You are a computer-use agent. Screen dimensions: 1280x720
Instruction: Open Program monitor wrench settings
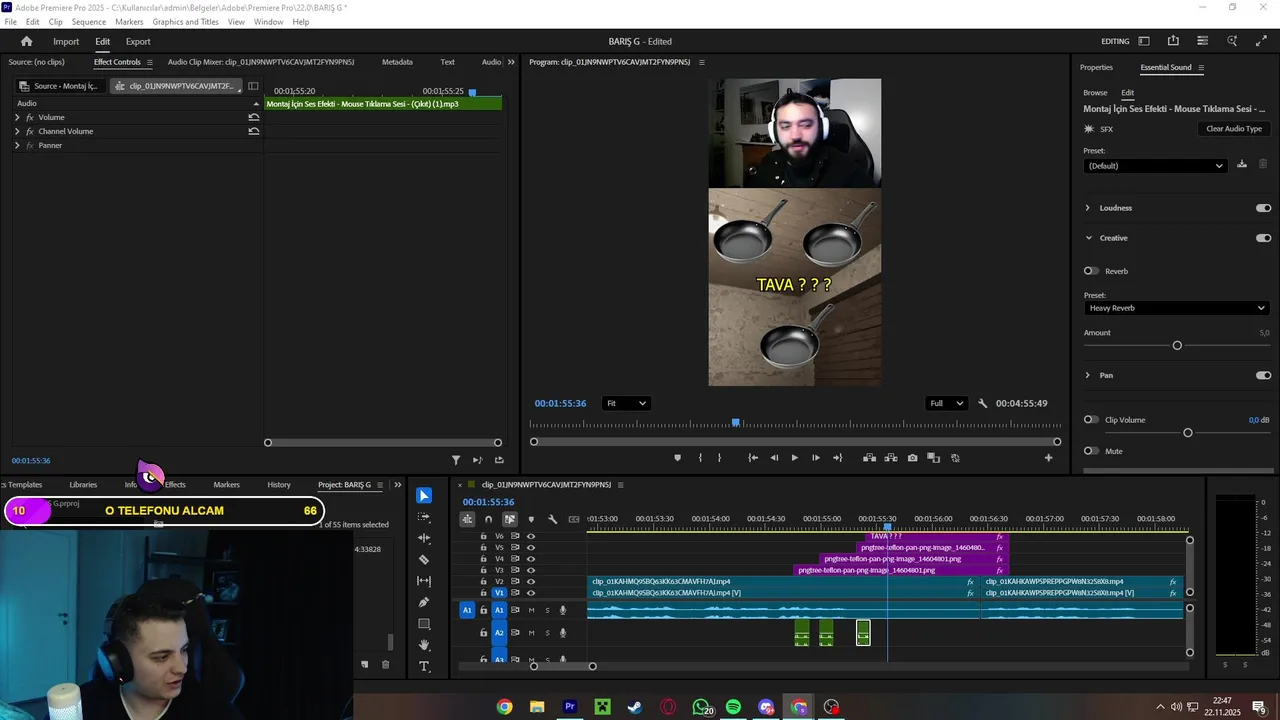[x=983, y=404]
